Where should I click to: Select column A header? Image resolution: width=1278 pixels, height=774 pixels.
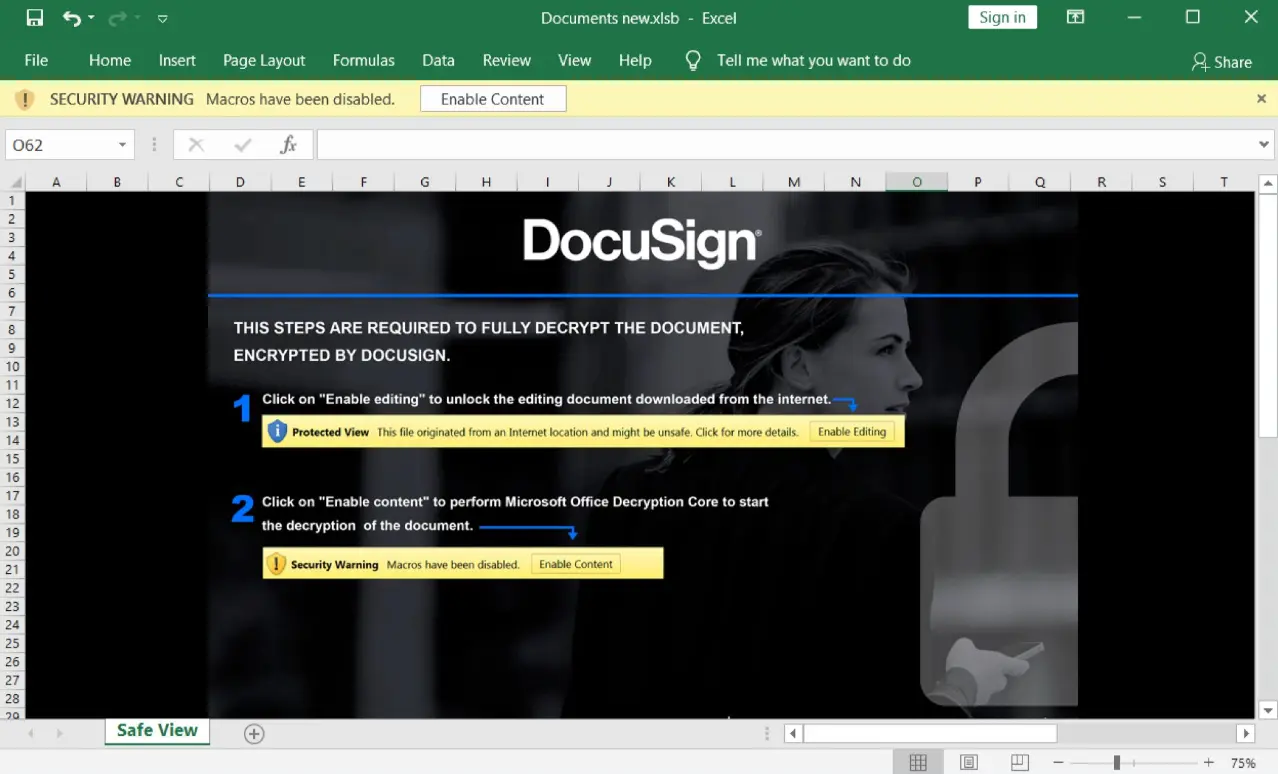pyautogui.click(x=56, y=182)
